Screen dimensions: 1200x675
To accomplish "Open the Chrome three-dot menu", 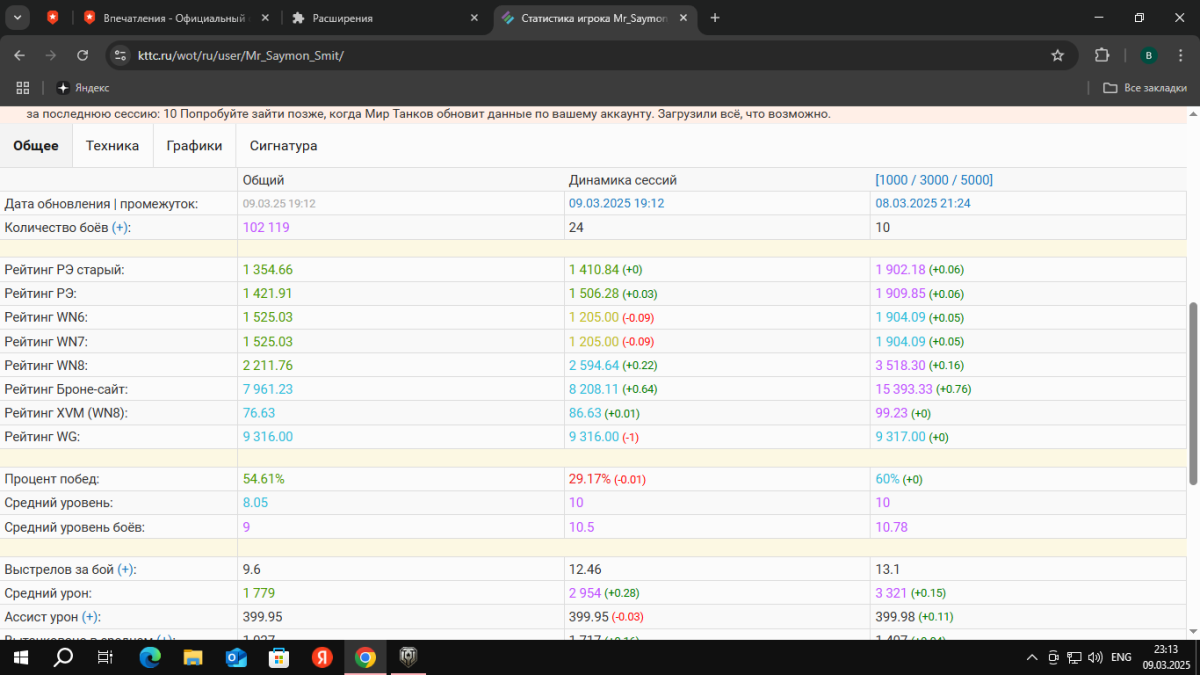I will [1180, 55].
